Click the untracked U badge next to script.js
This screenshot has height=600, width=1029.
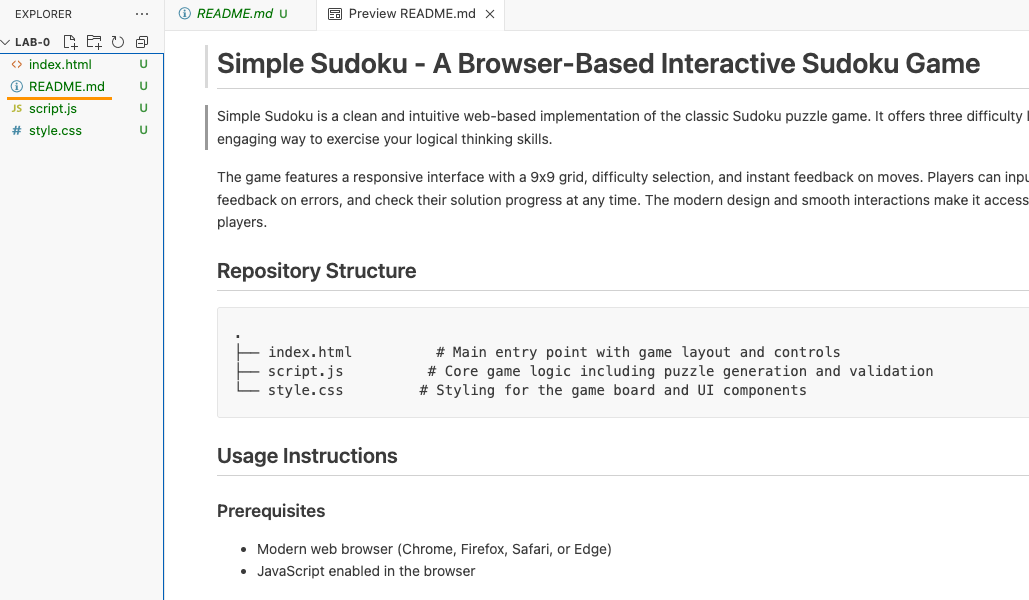(x=143, y=108)
